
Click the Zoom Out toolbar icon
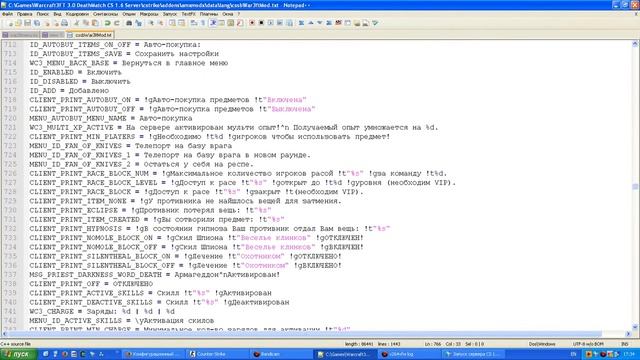click(x=160, y=23)
